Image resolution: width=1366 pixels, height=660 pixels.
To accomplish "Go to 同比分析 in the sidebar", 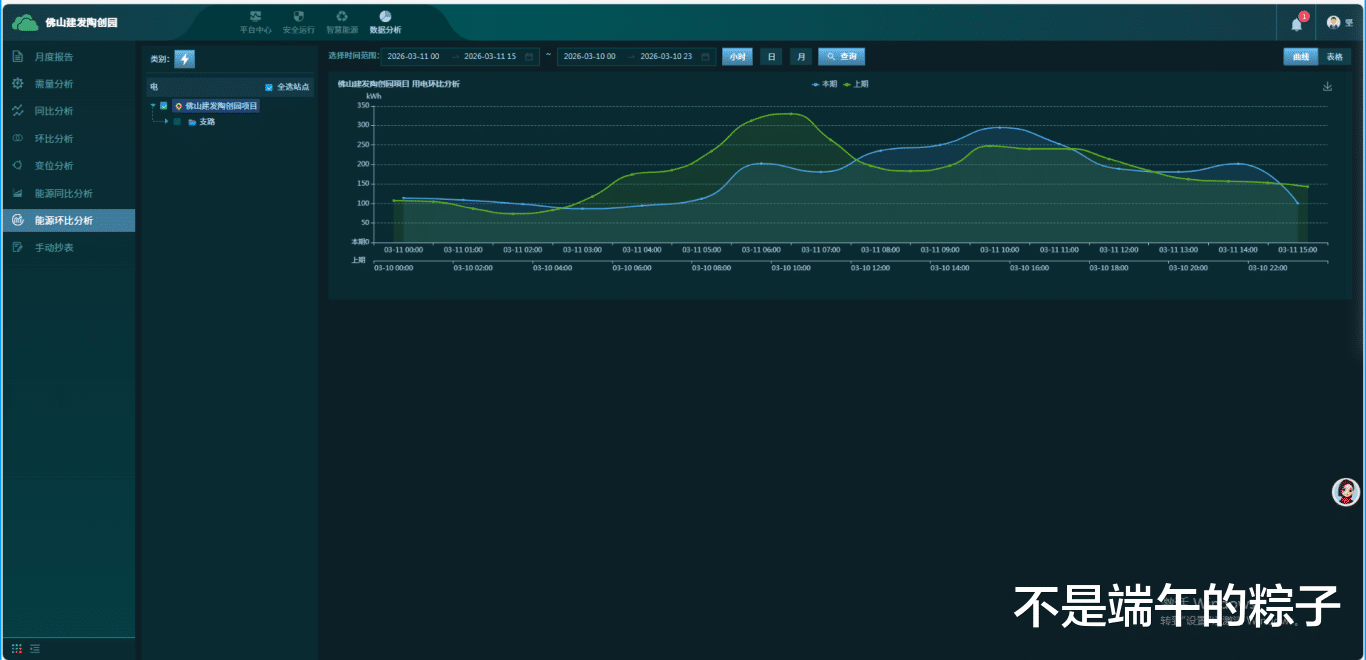I will click(x=54, y=111).
